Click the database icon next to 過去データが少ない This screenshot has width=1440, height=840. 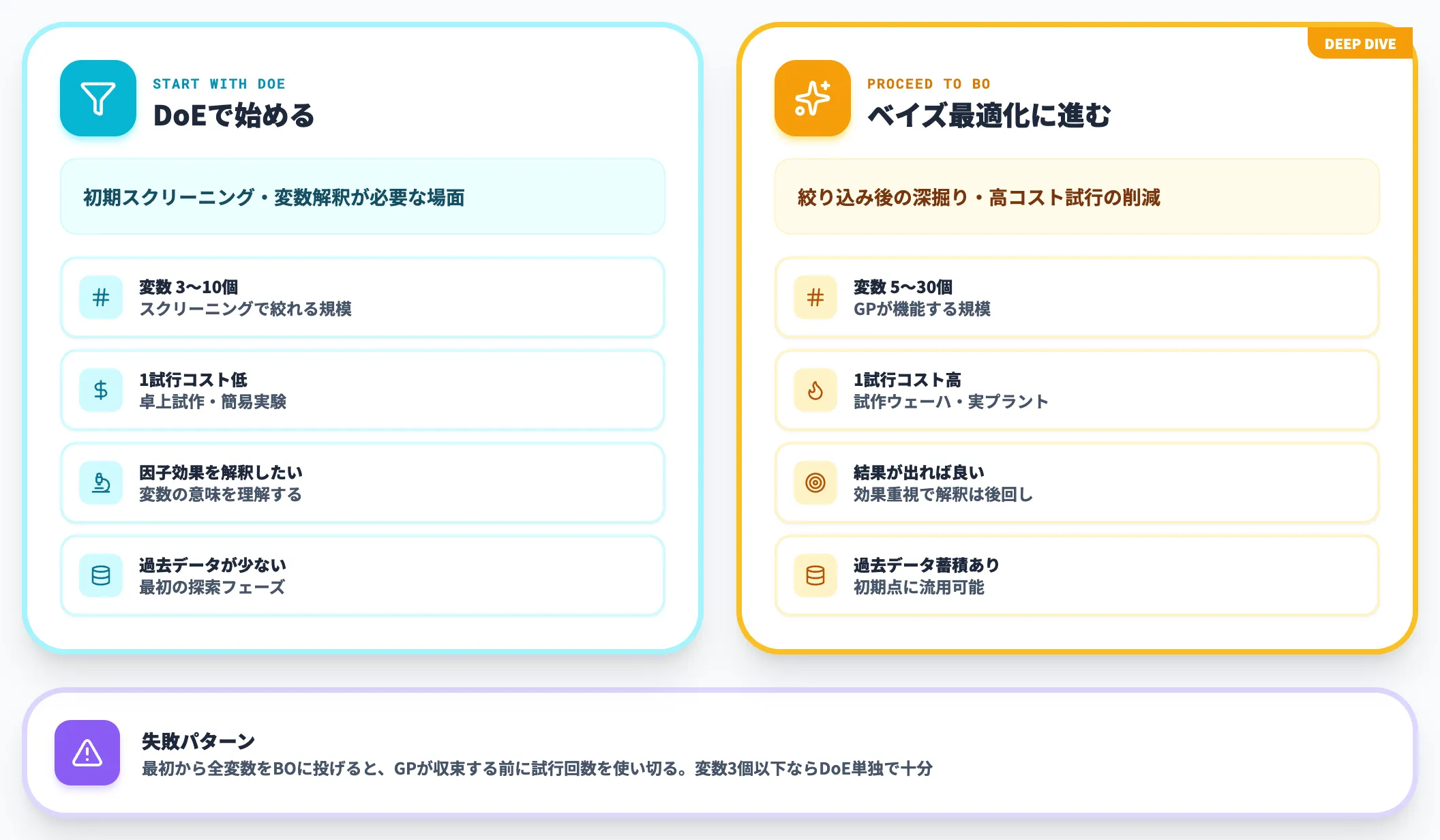pyautogui.click(x=101, y=575)
